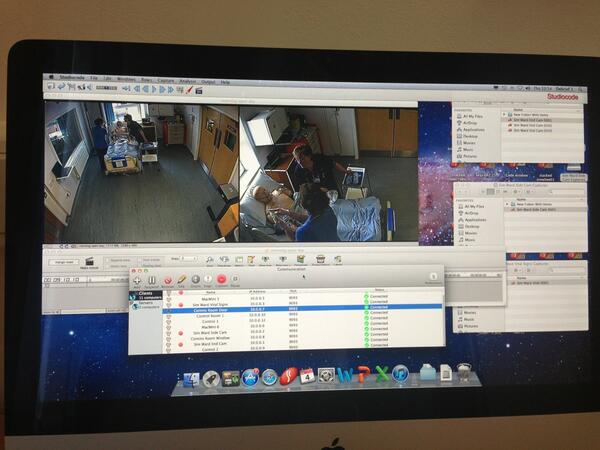Click step-back arrow in Studiocode toolbar
The image size is (600, 450).
[145, 90]
